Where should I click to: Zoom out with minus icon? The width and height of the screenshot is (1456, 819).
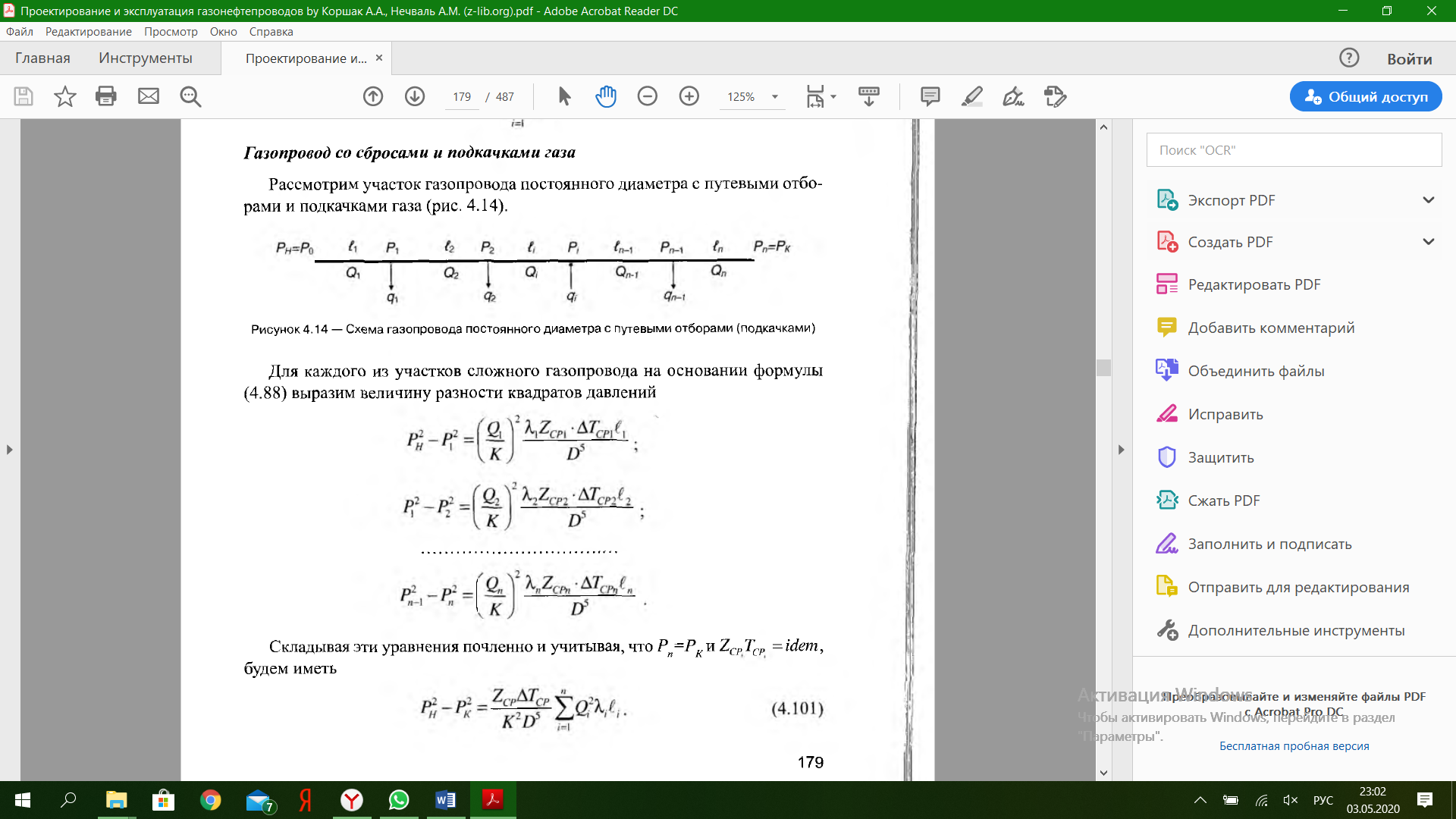(648, 96)
